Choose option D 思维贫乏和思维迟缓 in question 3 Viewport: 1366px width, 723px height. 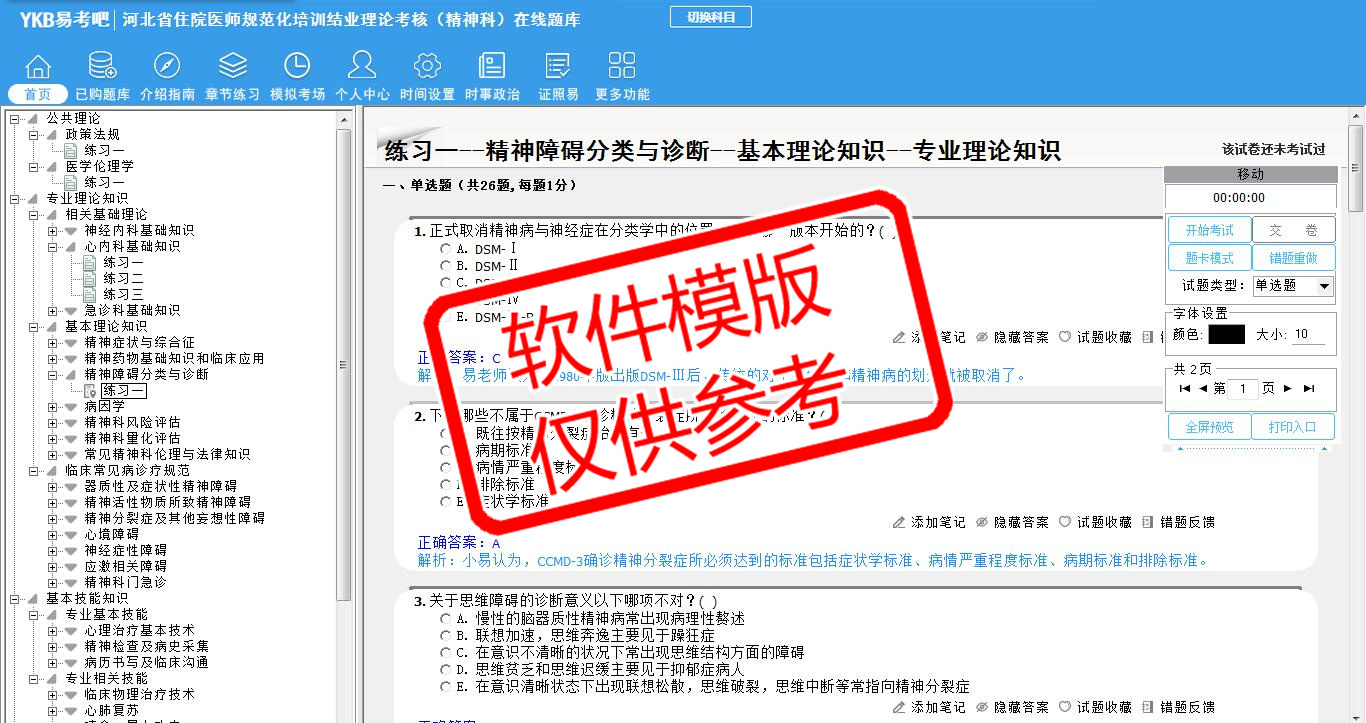[x=446, y=670]
